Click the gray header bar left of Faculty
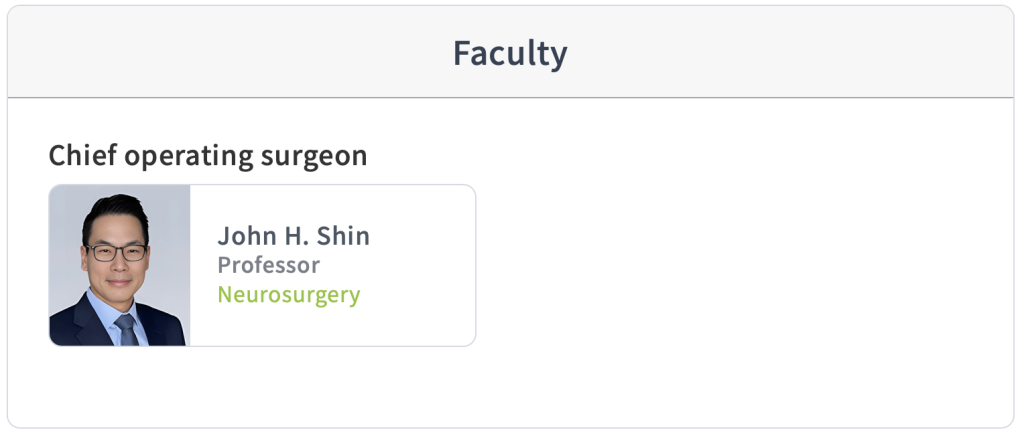This screenshot has width=1024, height=440. click(229, 52)
